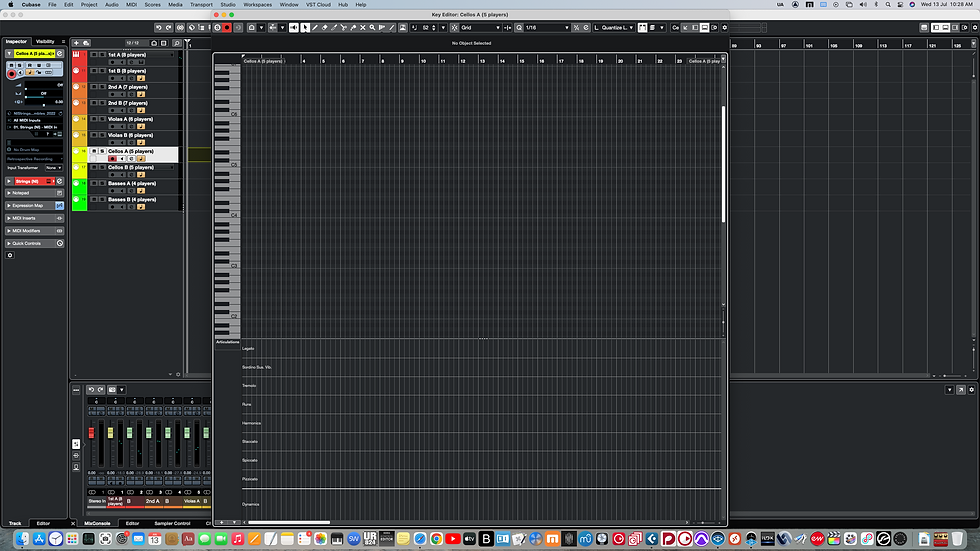Click Add Track Using Preset icon
Viewport: 980px width, 551px height.
click(x=86, y=43)
